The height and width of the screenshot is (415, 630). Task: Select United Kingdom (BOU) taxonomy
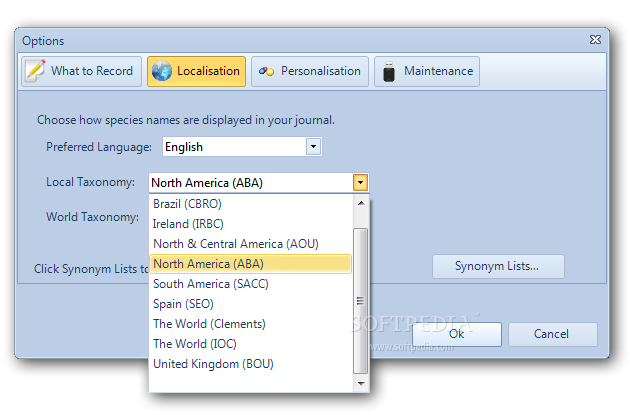(x=250, y=364)
